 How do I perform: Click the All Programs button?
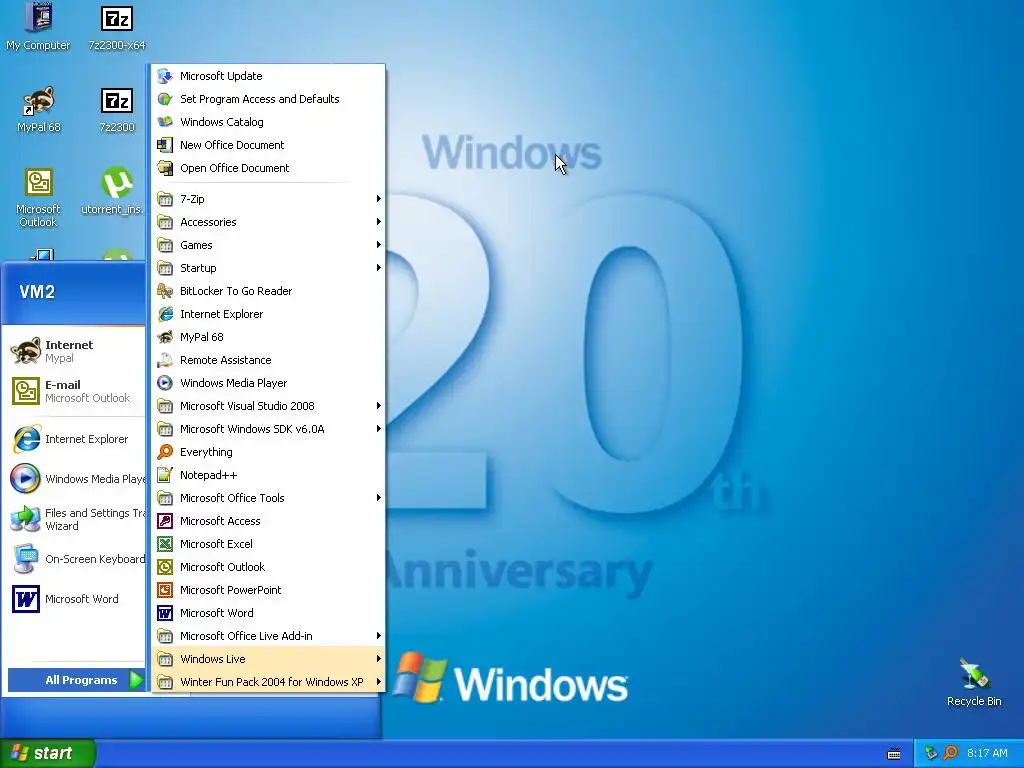pos(76,680)
